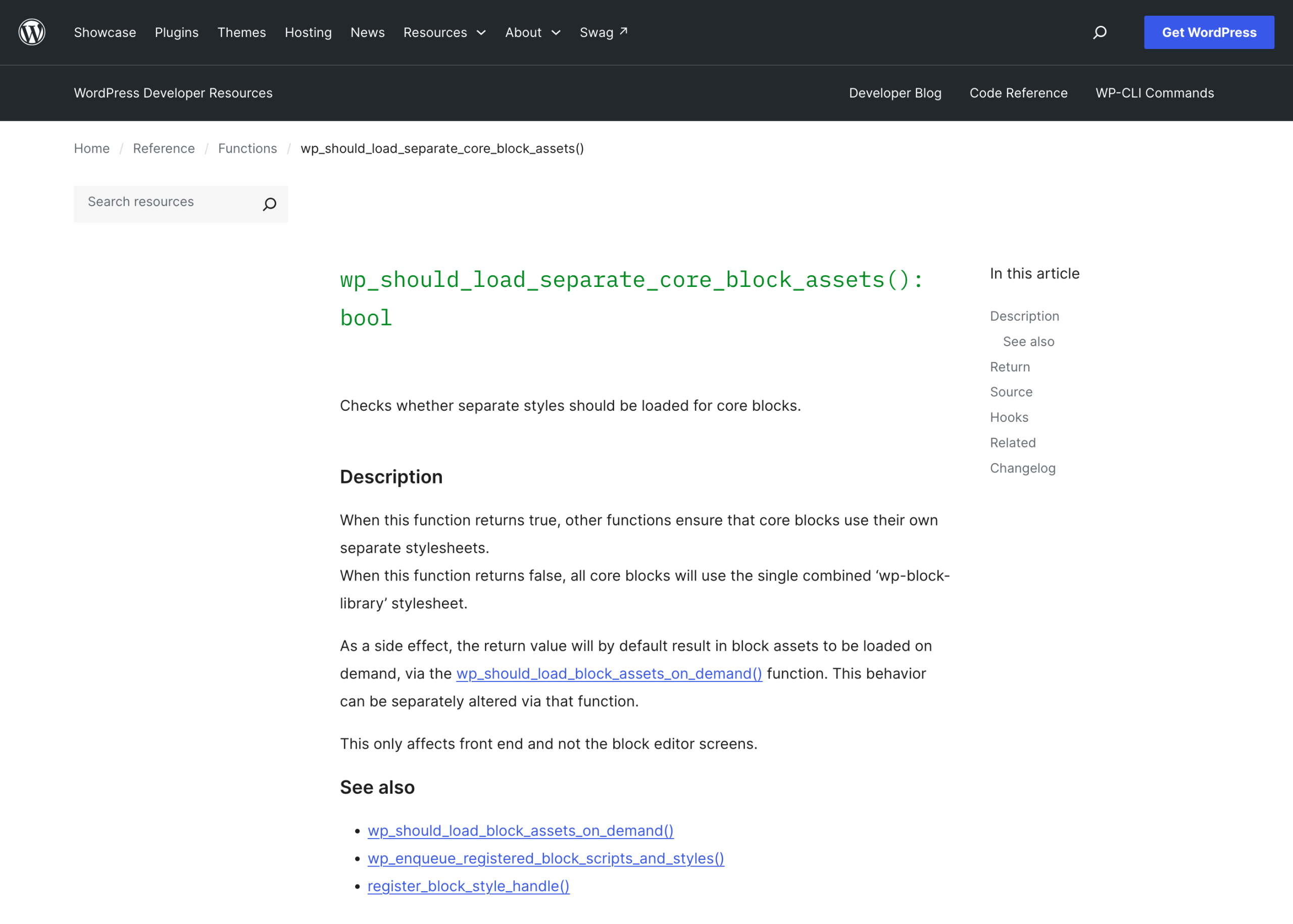Image resolution: width=1293 pixels, height=924 pixels.
Task: Go to Developer Blog
Action: pyautogui.click(x=895, y=93)
